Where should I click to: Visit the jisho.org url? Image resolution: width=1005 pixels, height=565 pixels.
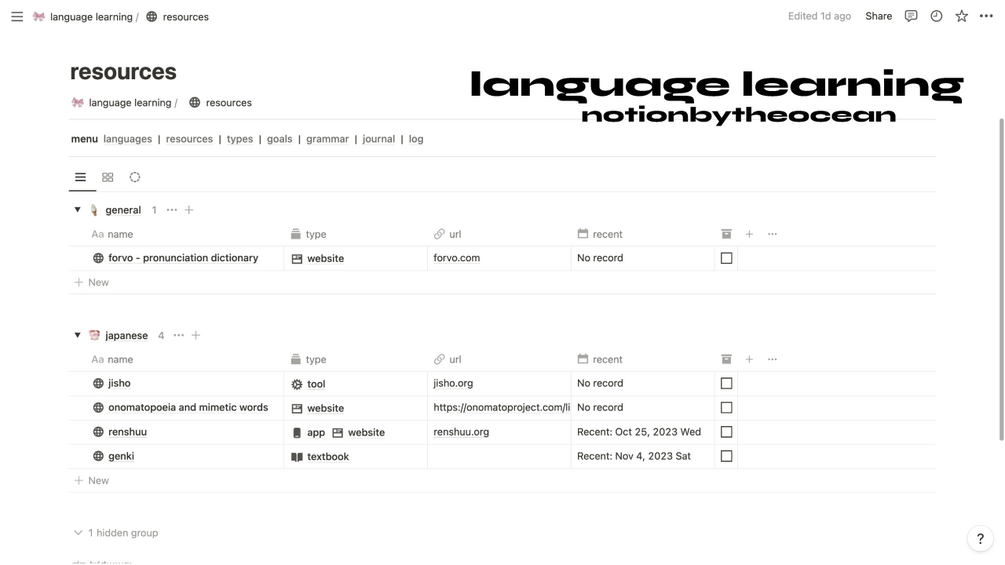tap(453, 383)
